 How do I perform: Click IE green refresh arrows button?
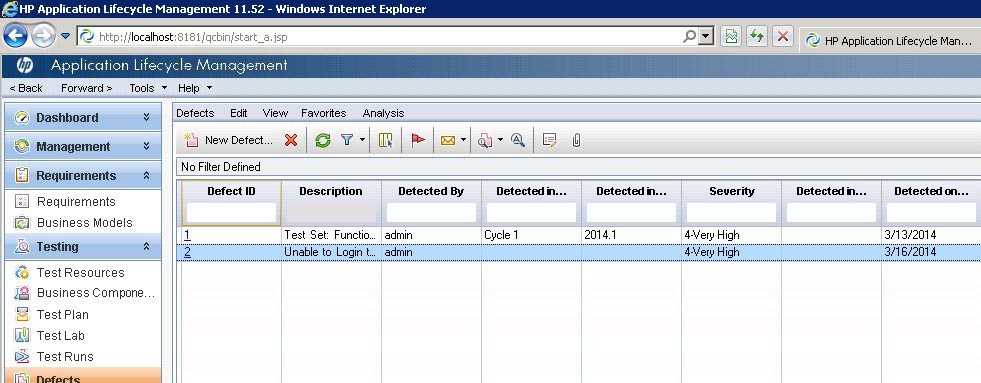pyautogui.click(x=757, y=36)
